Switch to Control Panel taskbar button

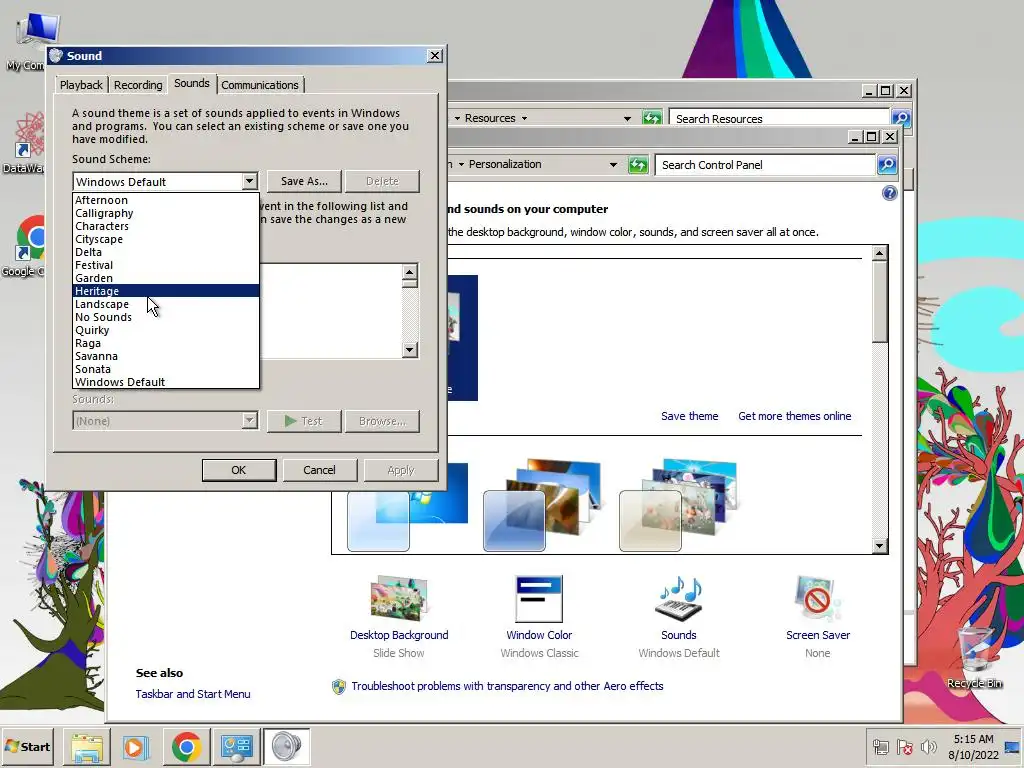point(236,747)
